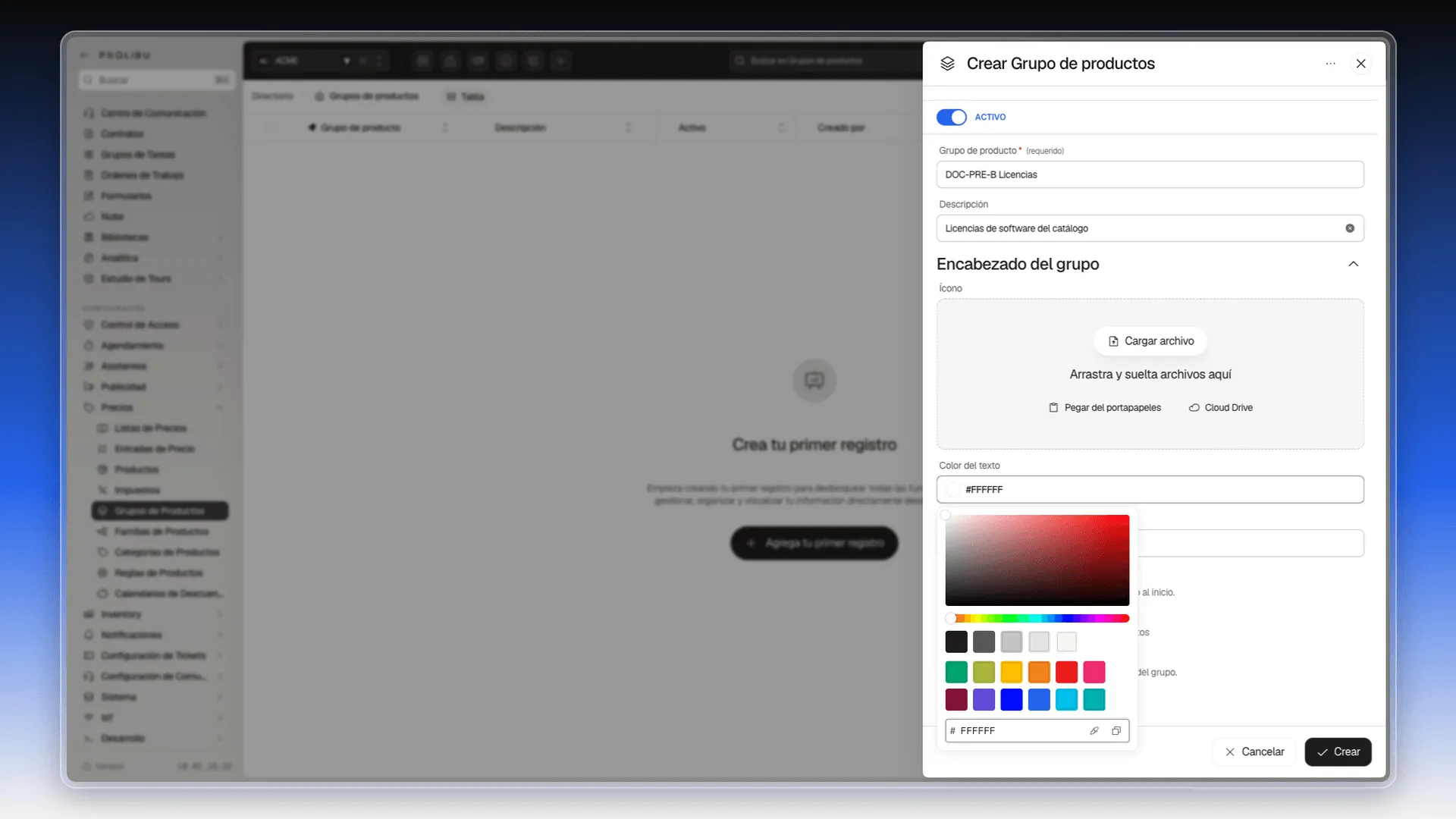Screen dimensions: 1456x819
Task: Click the Crear button
Action: click(1338, 752)
